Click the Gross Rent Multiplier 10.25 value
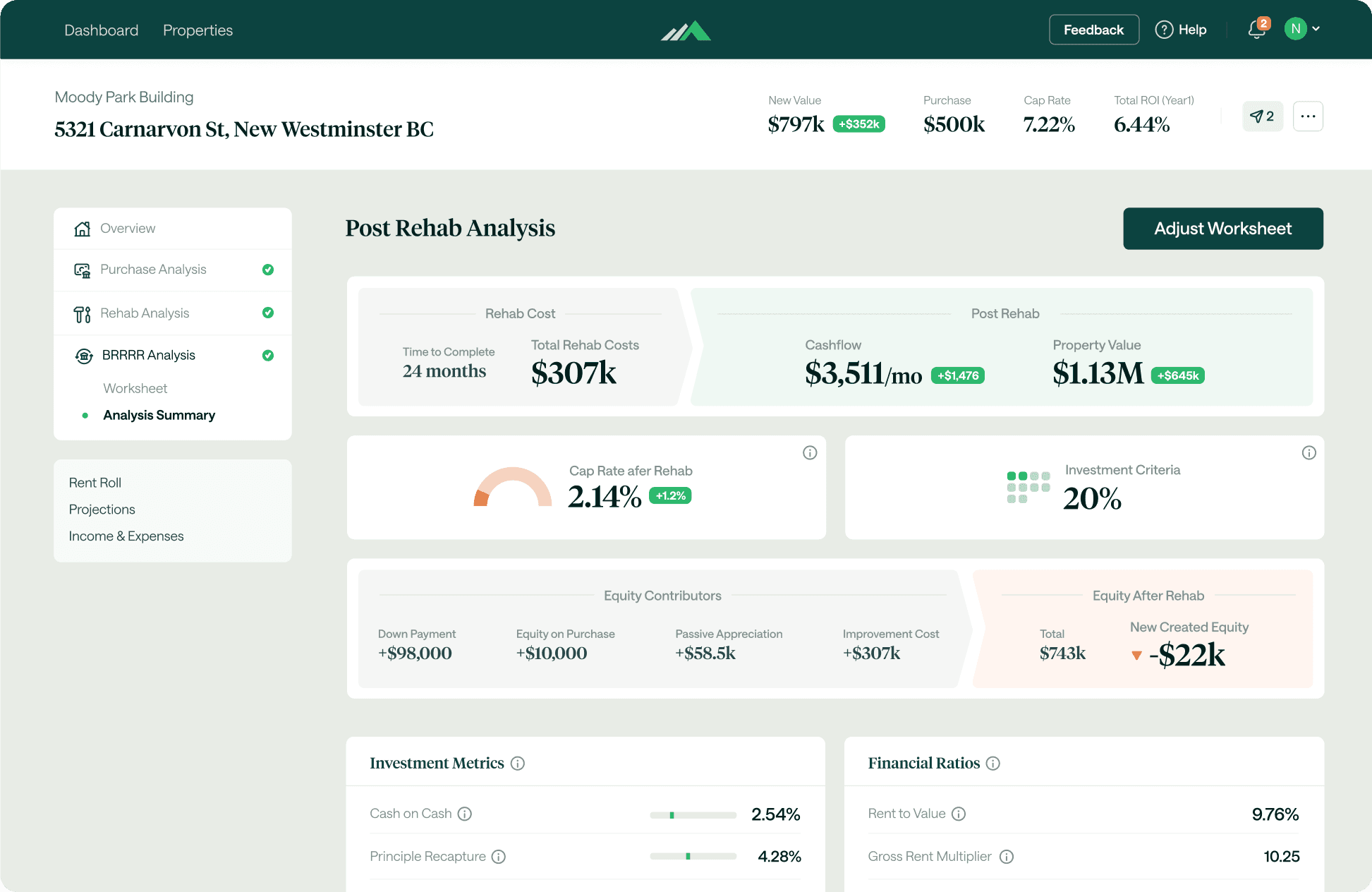The image size is (1372, 892). [1282, 857]
